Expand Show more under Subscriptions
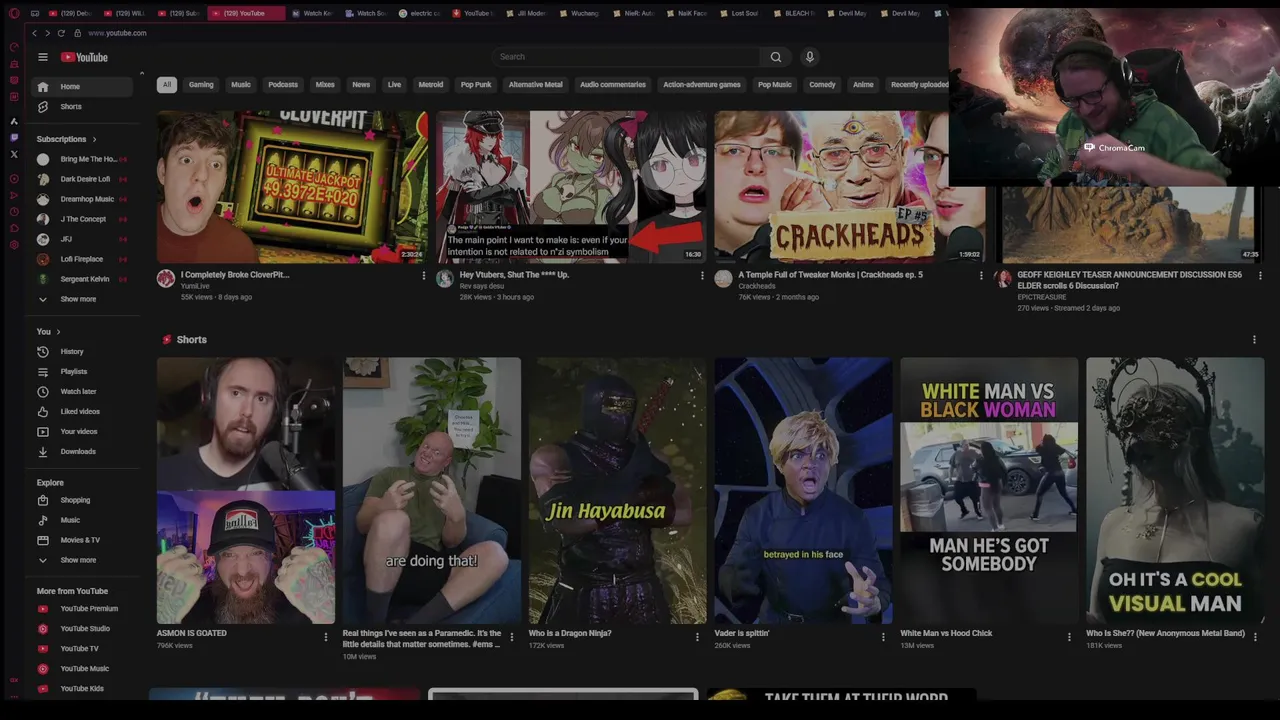Image resolution: width=1280 pixels, height=720 pixels. tap(83, 299)
